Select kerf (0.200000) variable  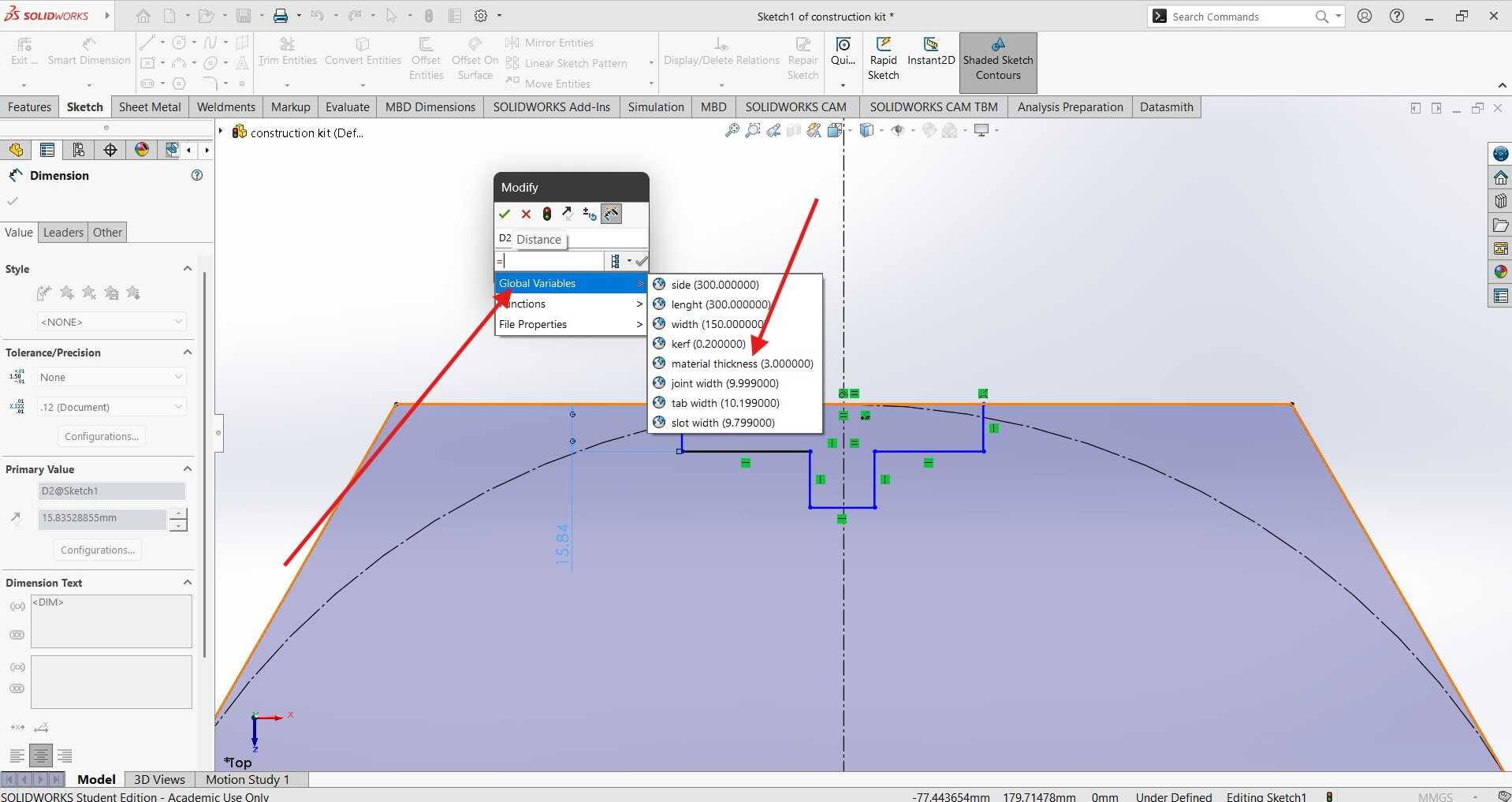pos(735,344)
